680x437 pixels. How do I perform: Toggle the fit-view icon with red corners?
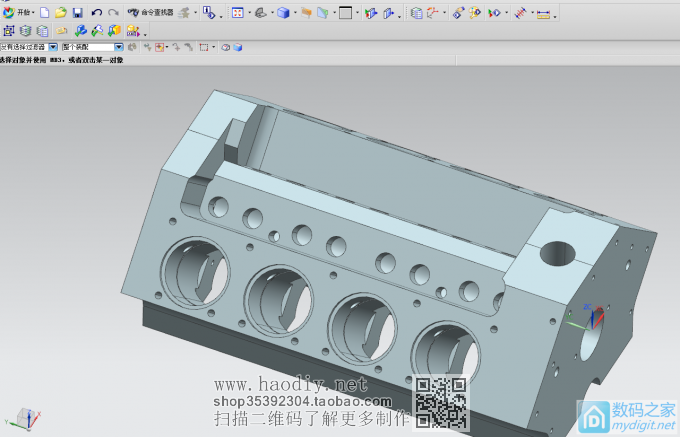(237, 13)
